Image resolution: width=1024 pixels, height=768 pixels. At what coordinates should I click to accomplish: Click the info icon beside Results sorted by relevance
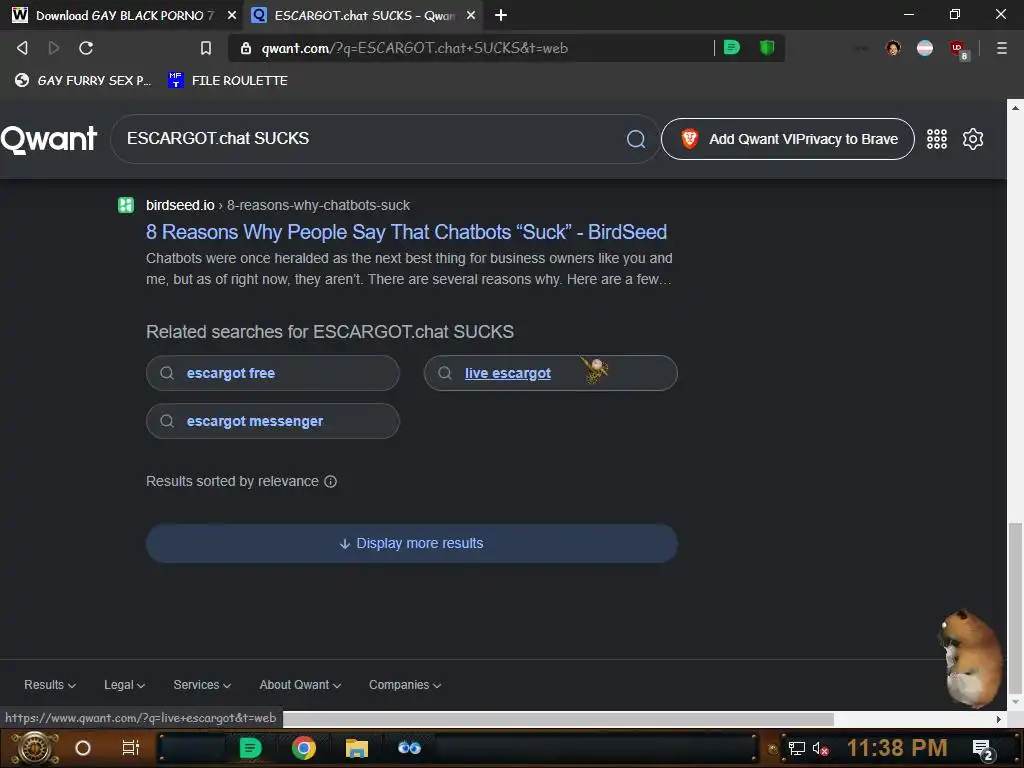[x=330, y=481]
